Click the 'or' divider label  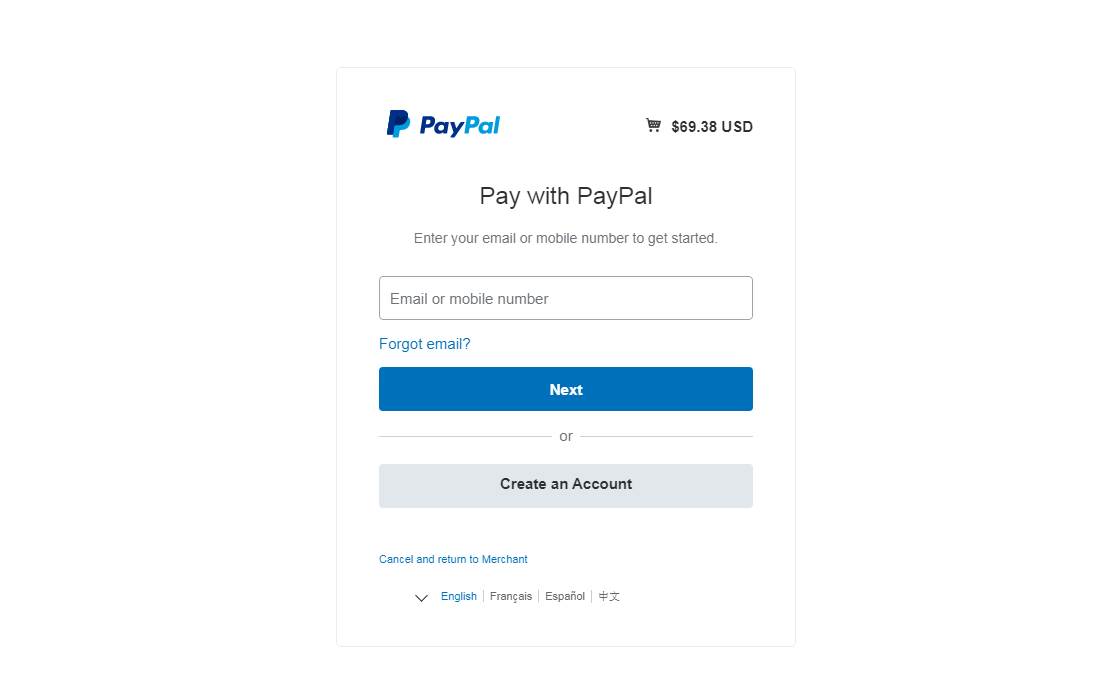tap(566, 436)
